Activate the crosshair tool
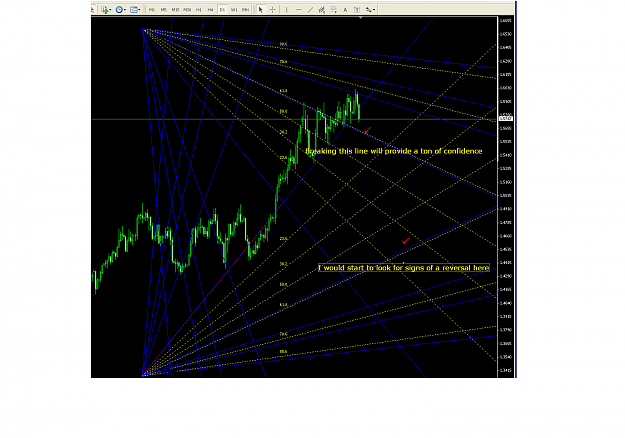The height and width of the screenshot is (438, 625). pos(273,10)
